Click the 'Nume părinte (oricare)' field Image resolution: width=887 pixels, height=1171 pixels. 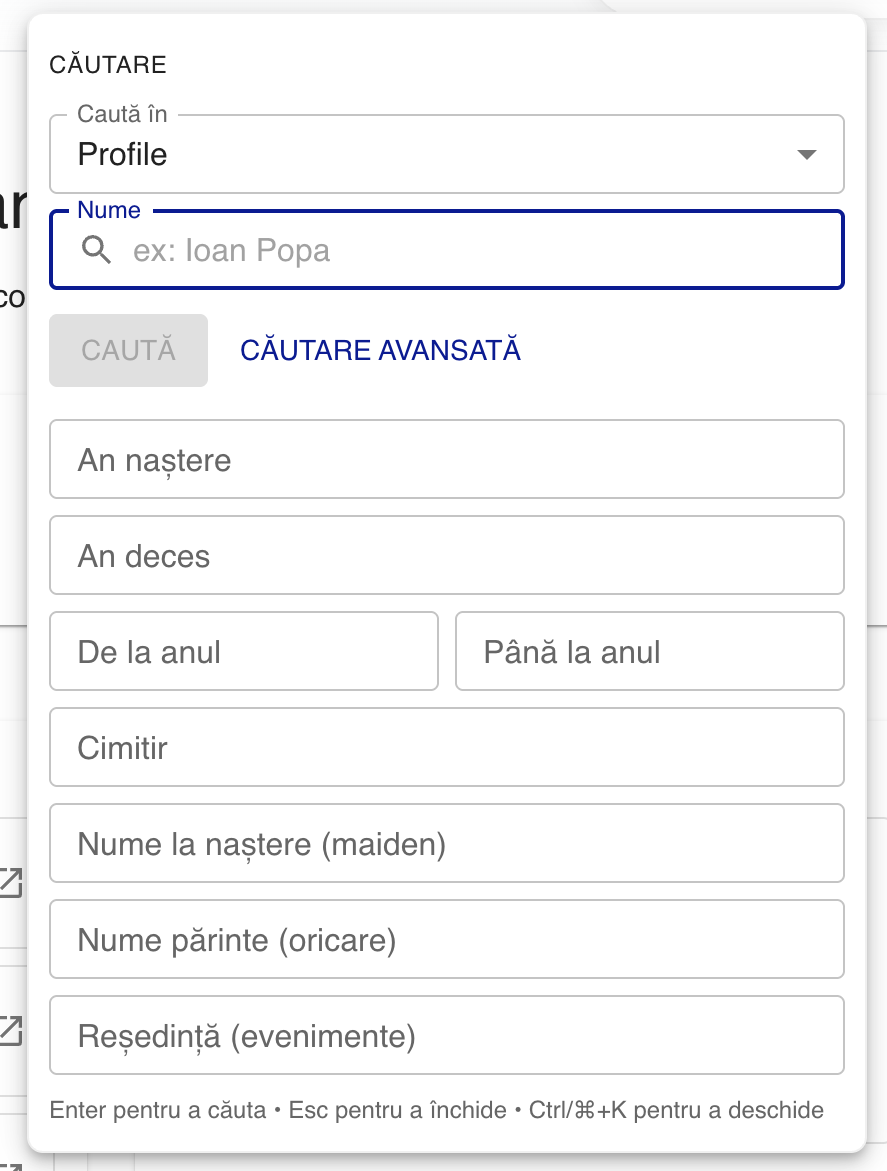click(446, 939)
